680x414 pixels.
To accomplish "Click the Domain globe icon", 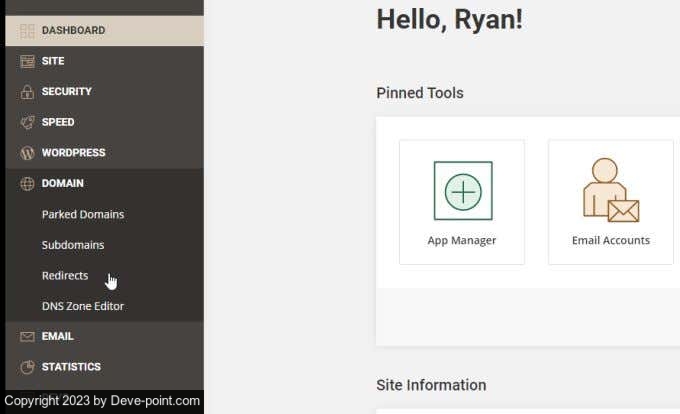I will point(27,184).
